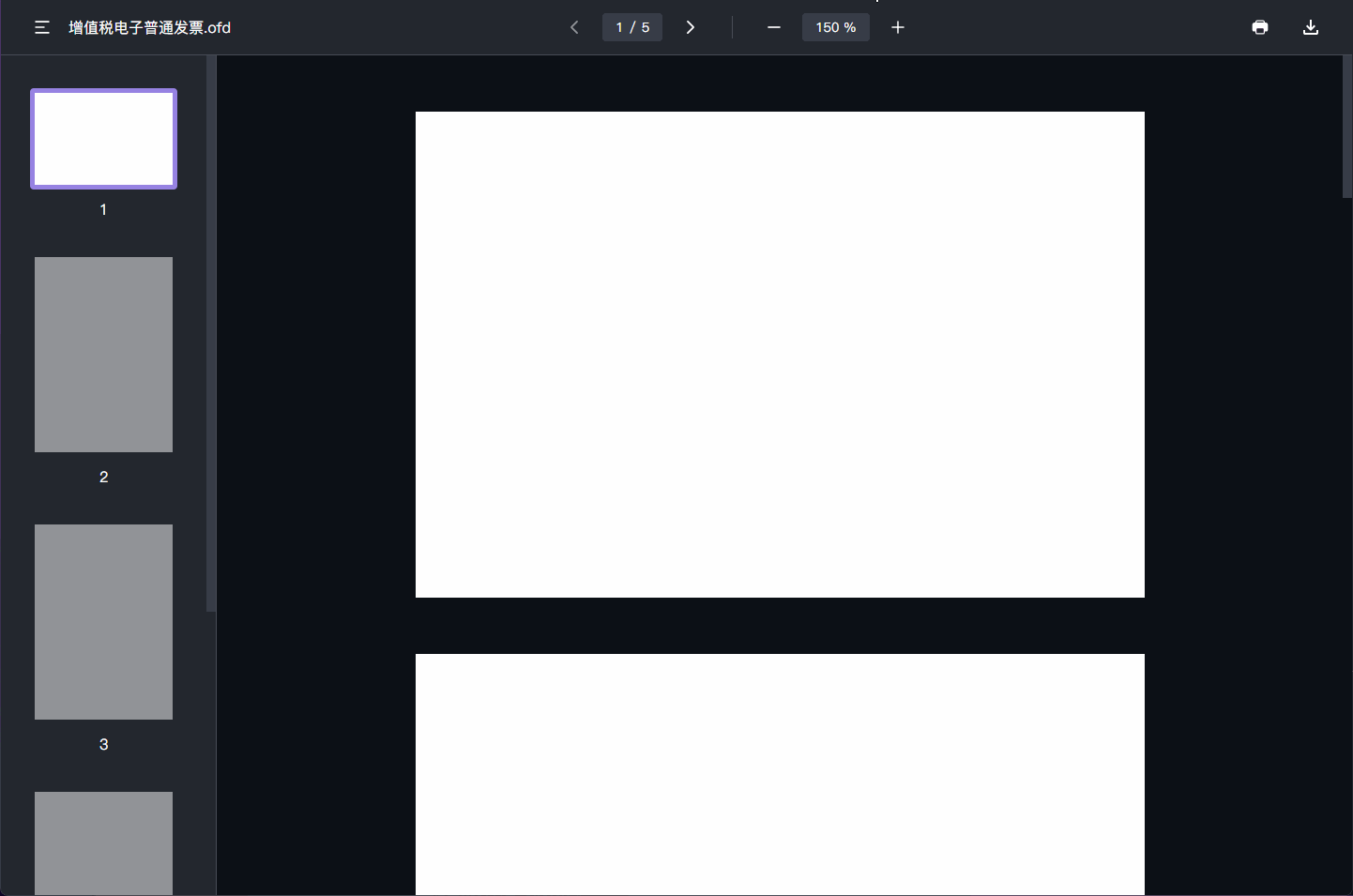1353x896 pixels.
Task: Download the OFD file
Action: (1311, 27)
